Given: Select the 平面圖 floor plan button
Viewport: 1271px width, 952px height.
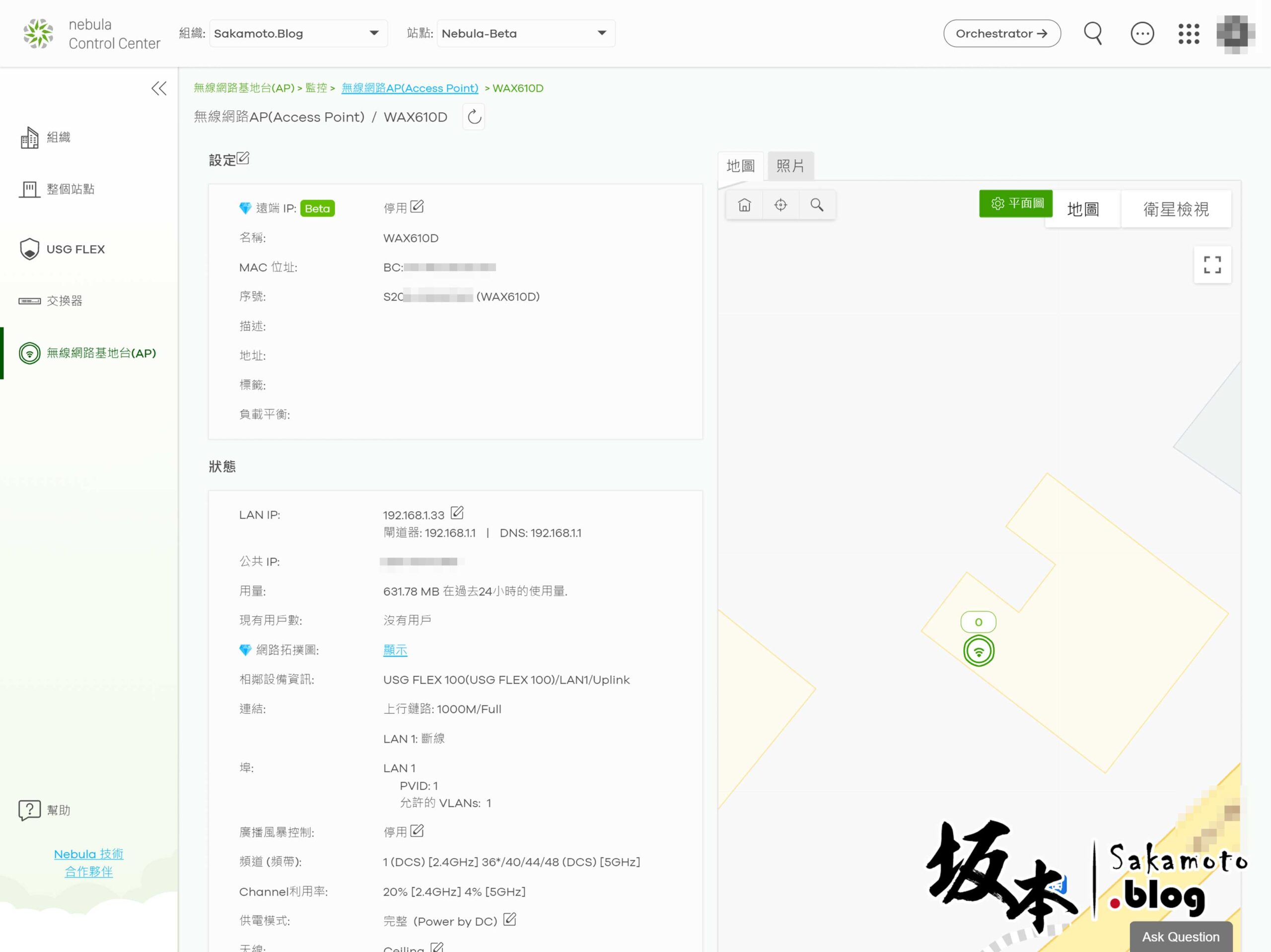Looking at the screenshot, I should 1016,204.
